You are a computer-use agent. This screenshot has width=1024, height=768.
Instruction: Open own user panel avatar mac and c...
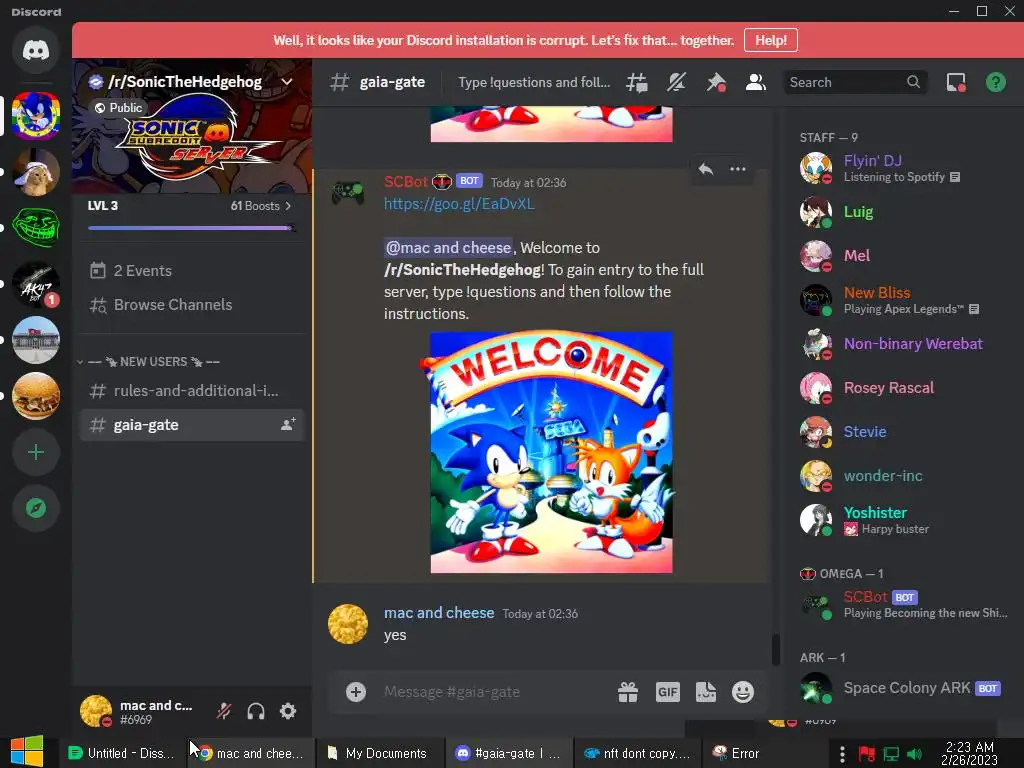point(95,711)
